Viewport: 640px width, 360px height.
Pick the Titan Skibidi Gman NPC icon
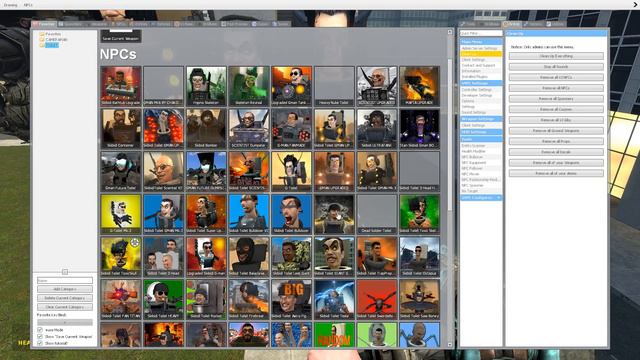(419, 129)
